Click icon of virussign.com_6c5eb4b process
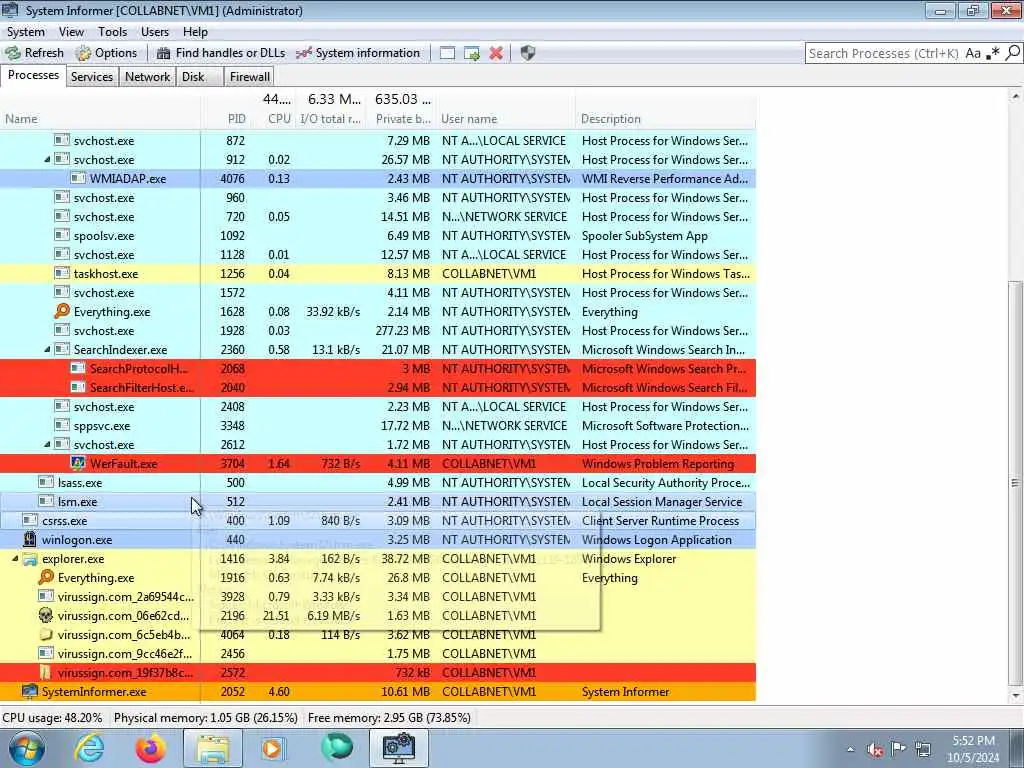 click(x=46, y=635)
